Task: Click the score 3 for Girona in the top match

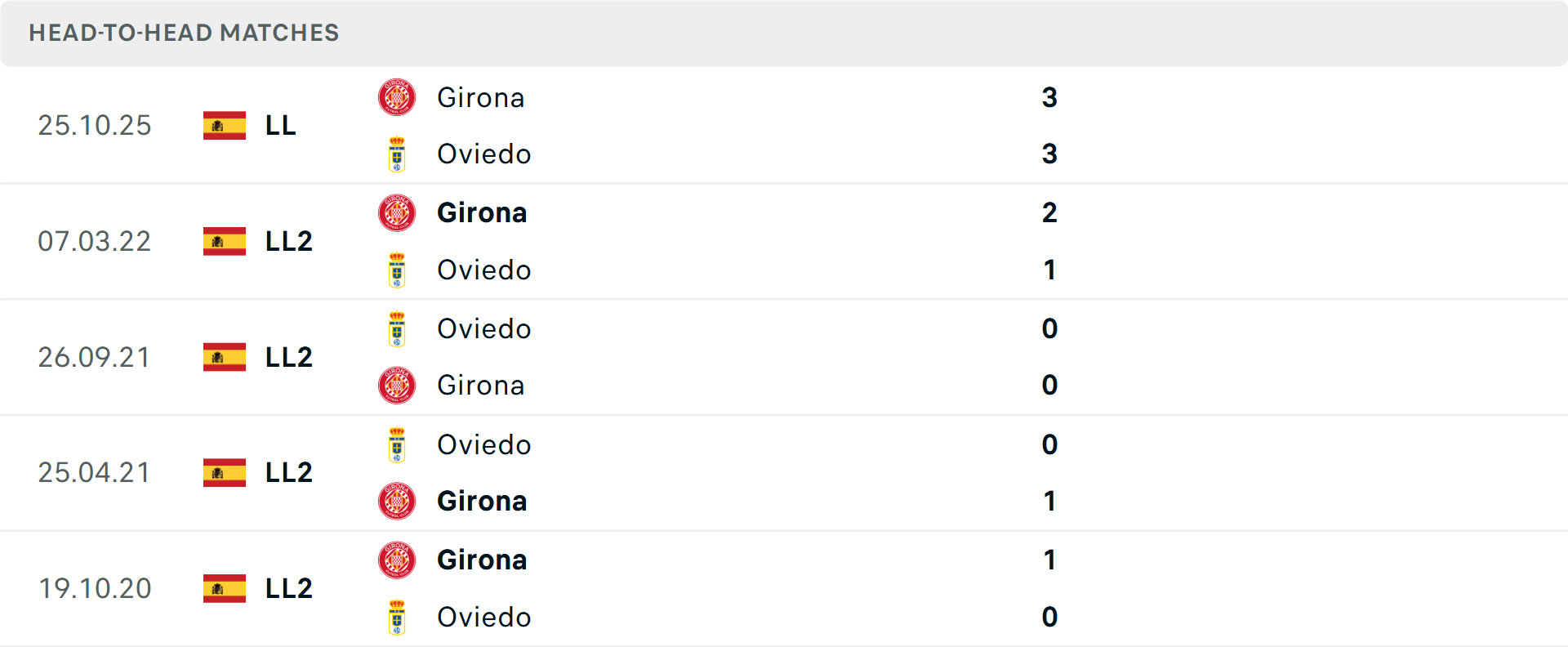Action: [1050, 97]
